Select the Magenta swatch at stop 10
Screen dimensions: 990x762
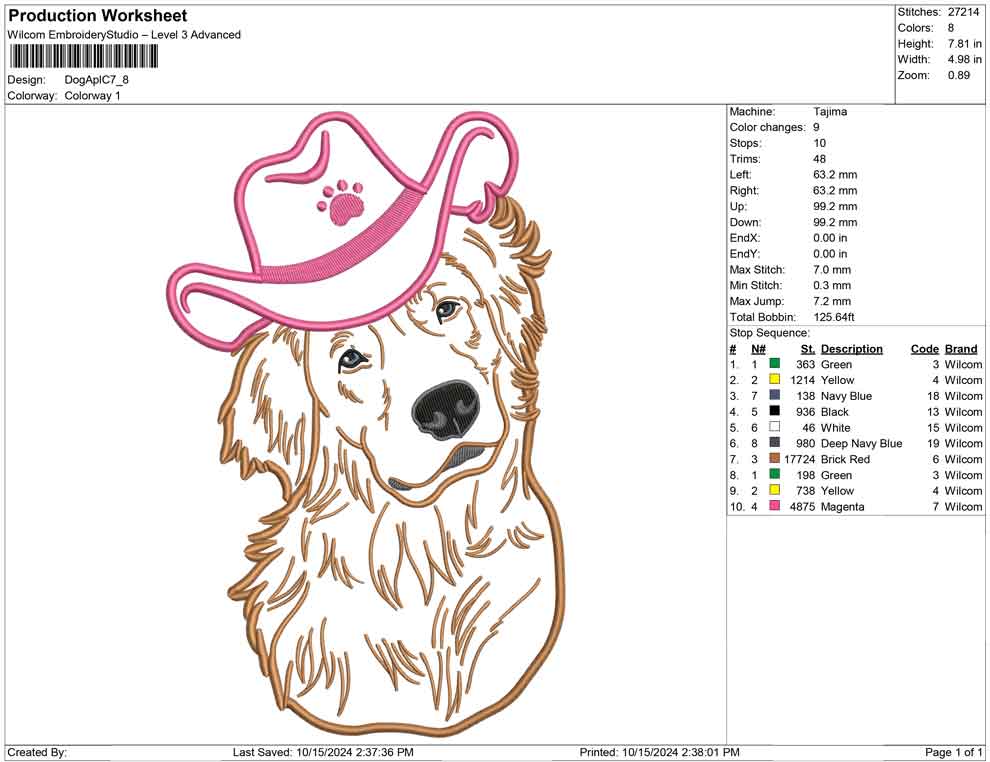click(773, 507)
